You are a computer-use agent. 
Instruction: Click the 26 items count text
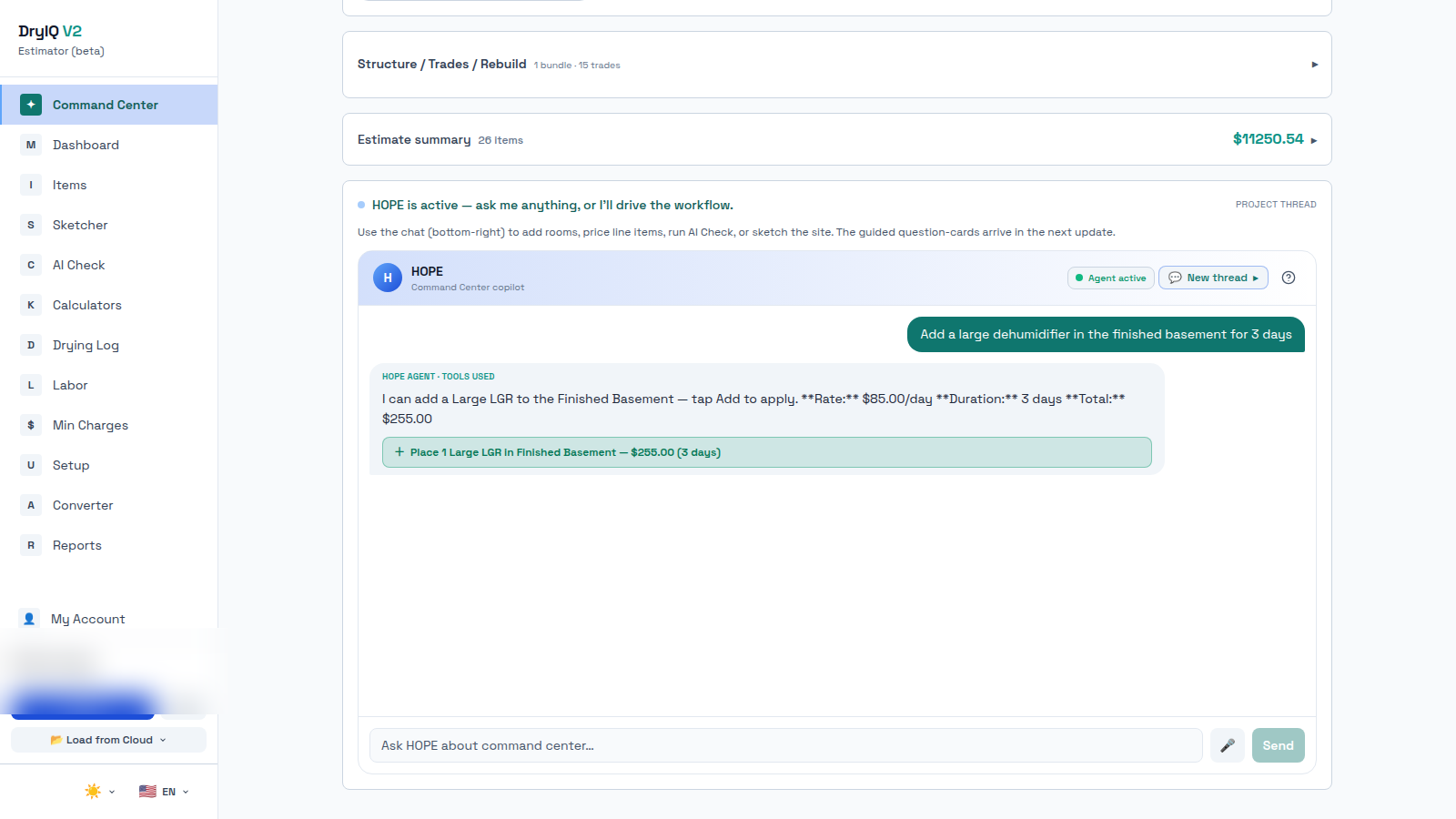(x=500, y=140)
